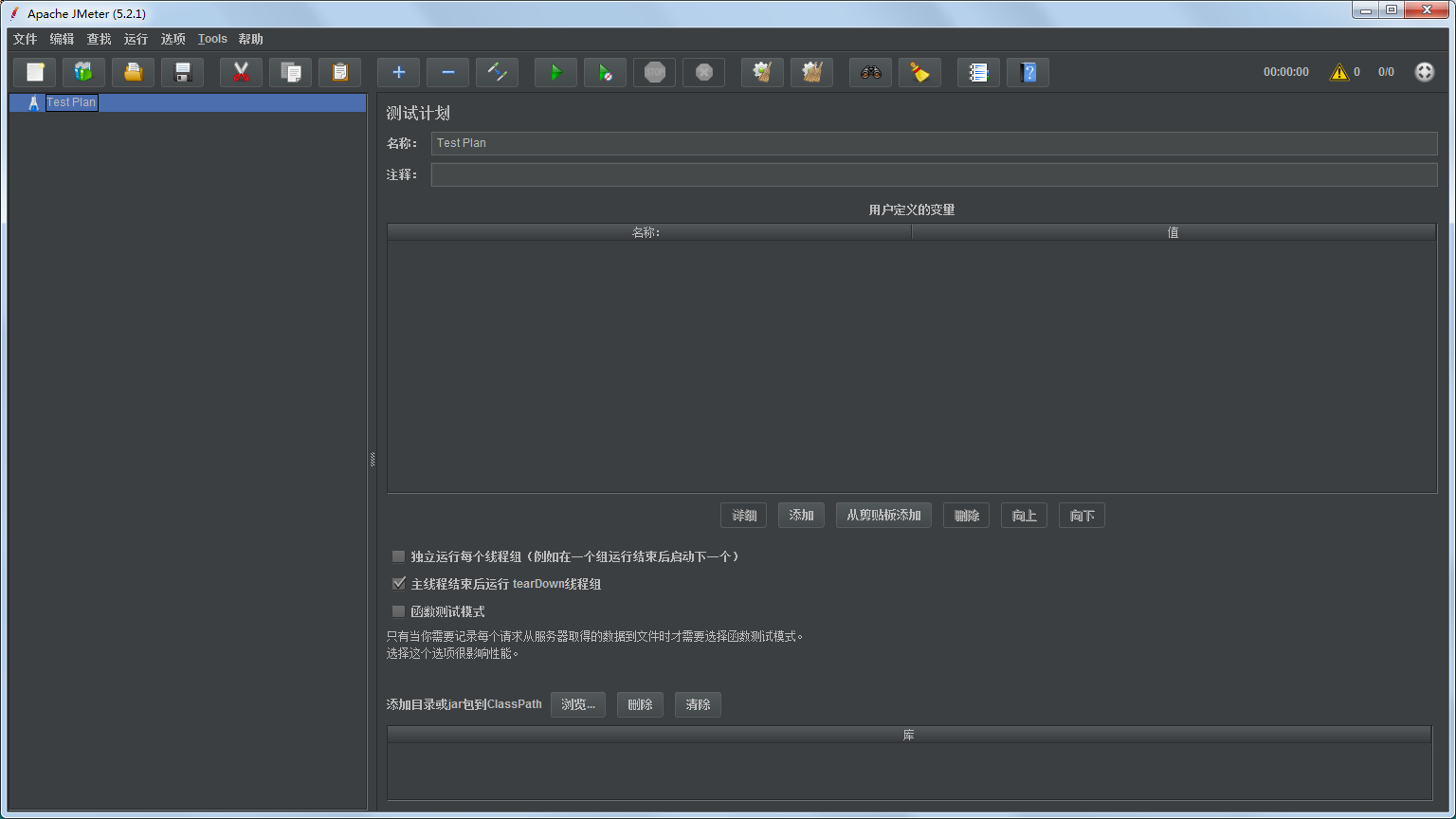Click the 删除 button next to 浏览...
Screen dimensions: 1456x819
[640, 704]
